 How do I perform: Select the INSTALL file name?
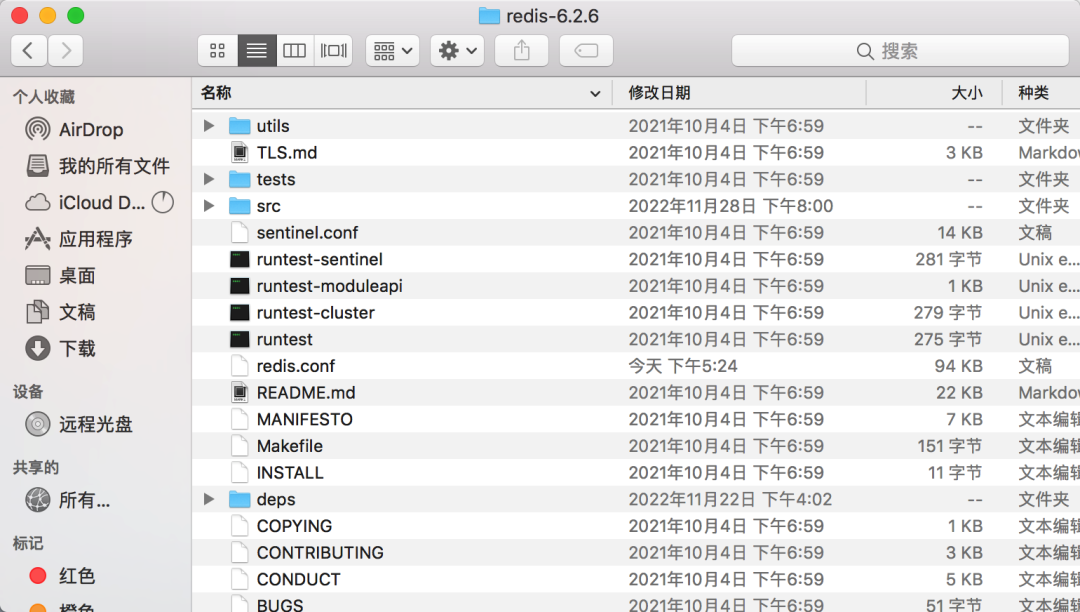tap(290, 473)
